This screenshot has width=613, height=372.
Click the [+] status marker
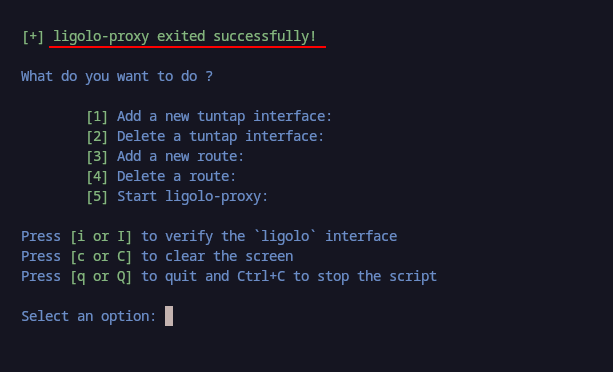pyautogui.click(x=33, y=37)
